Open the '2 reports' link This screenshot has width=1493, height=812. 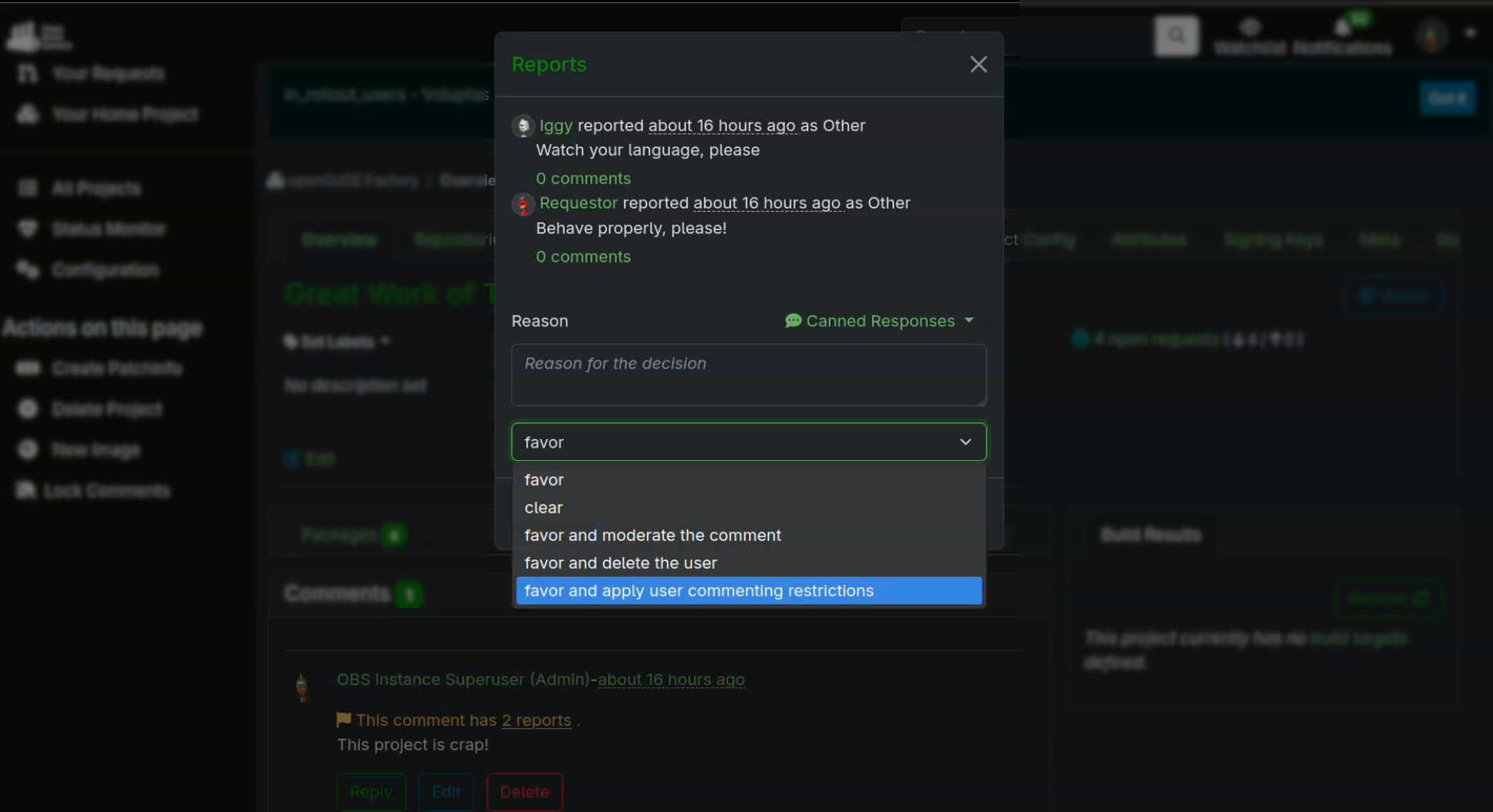pos(536,720)
